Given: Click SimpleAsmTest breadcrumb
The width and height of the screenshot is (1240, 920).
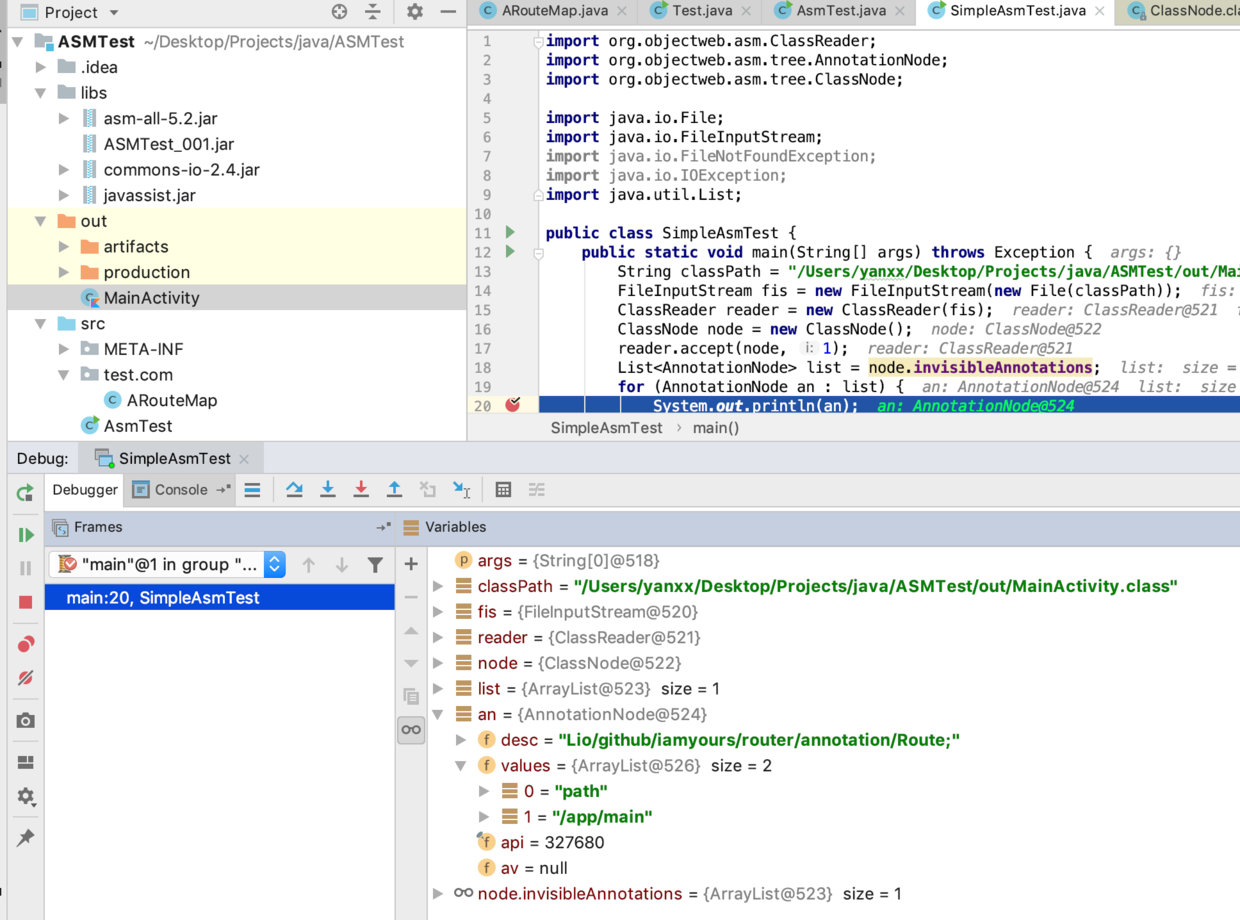Looking at the screenshot, I should click(x=606, y=427).
